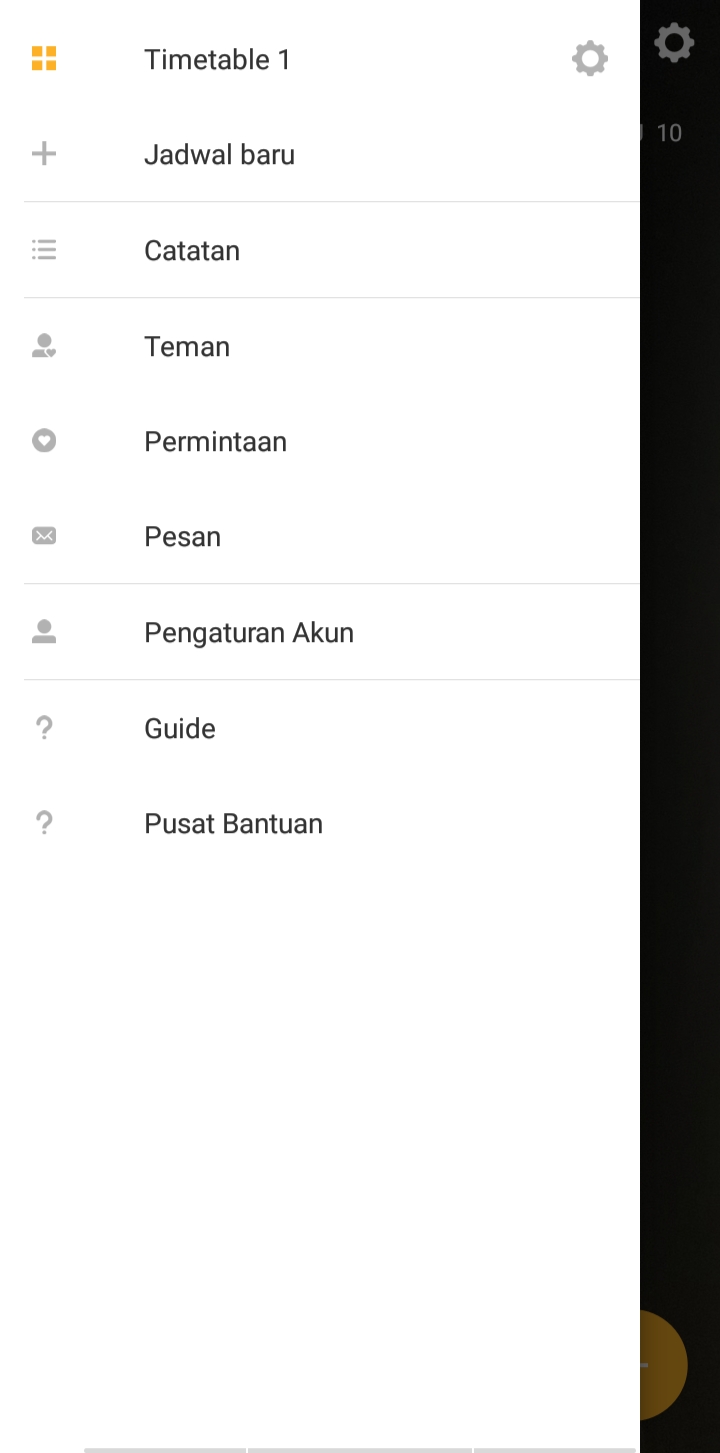Tap the friend icon beside Teman
This screenshot has height=1453, width=720.
coord(44,346)
